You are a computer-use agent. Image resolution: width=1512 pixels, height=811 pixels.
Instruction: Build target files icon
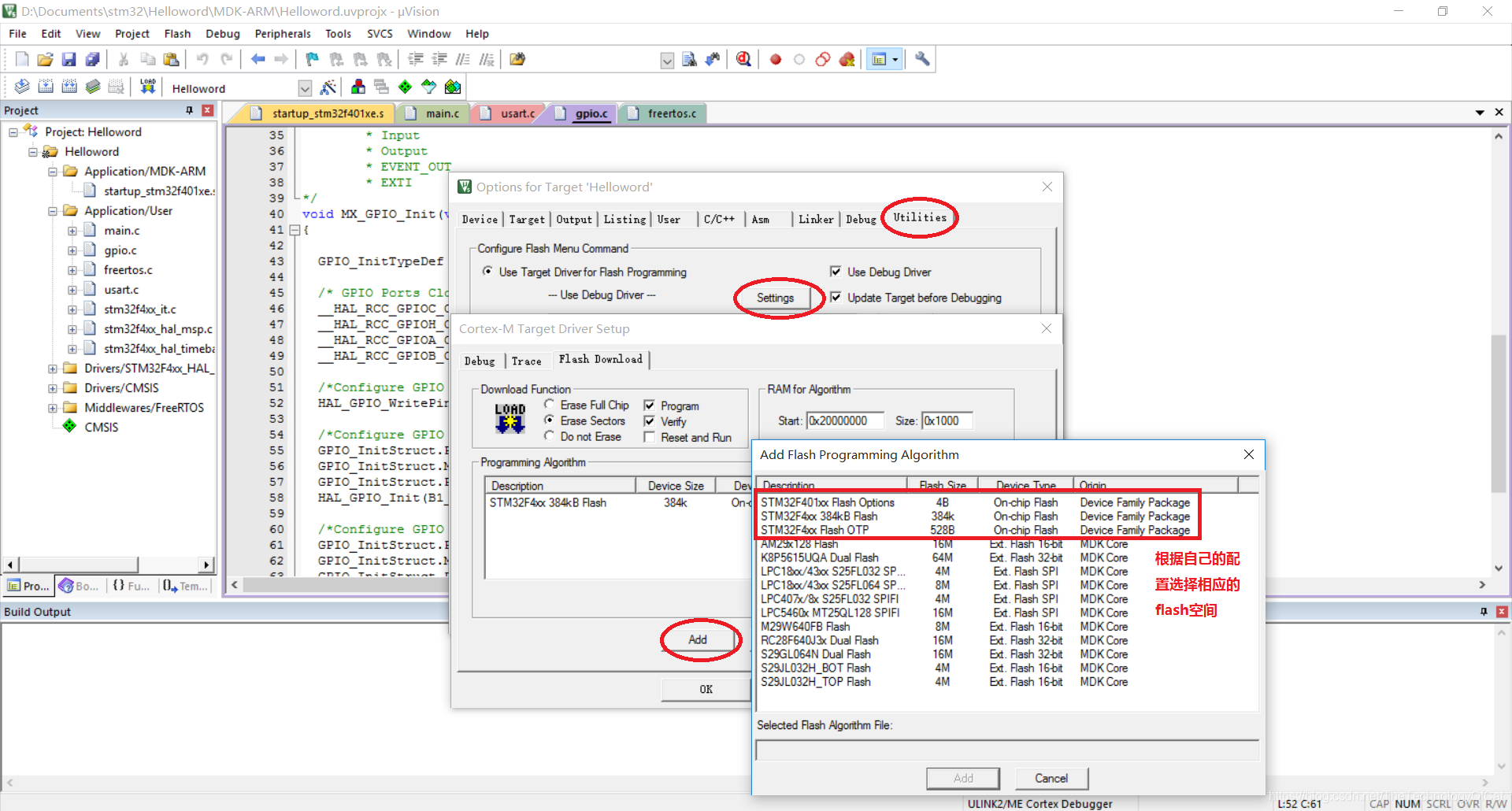(x=46, y=87)
